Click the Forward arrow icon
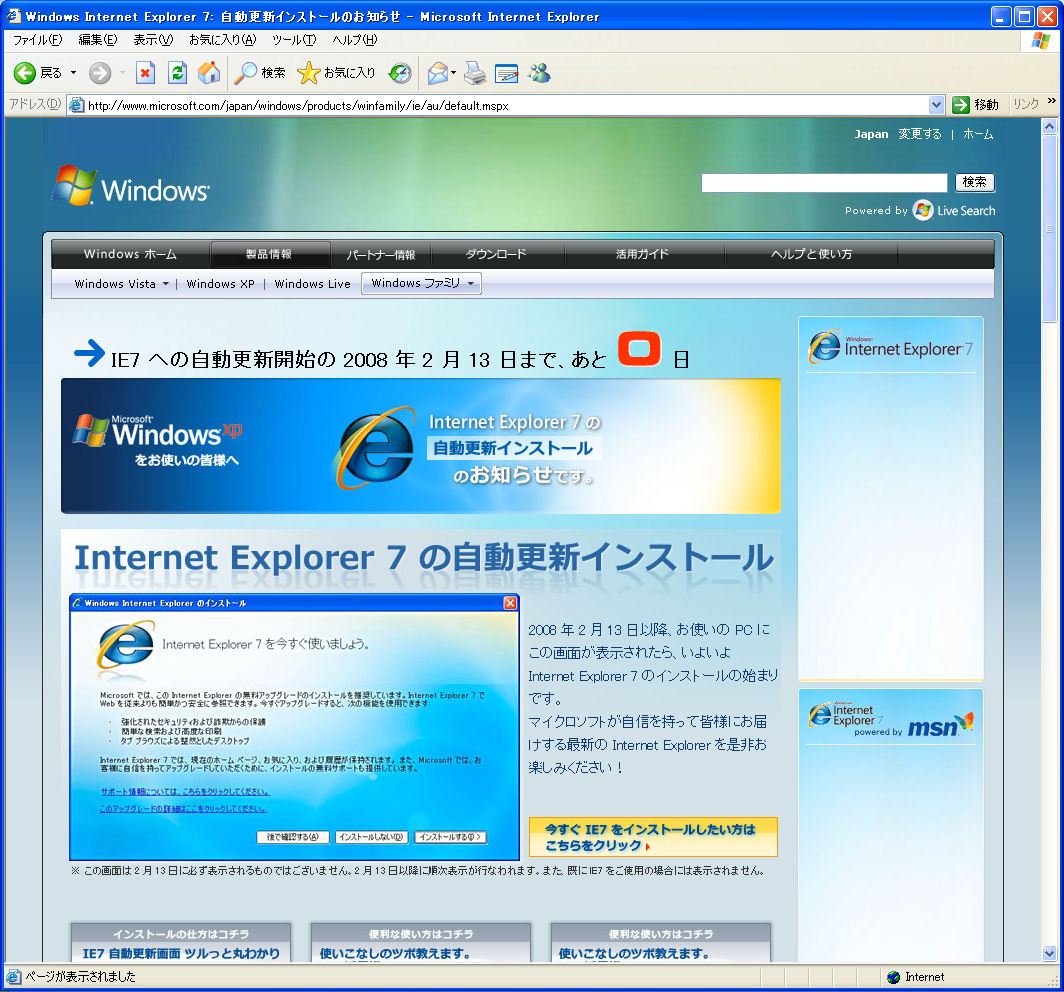The height and width of the screenshot is (992, 1064). coord(100,73)
